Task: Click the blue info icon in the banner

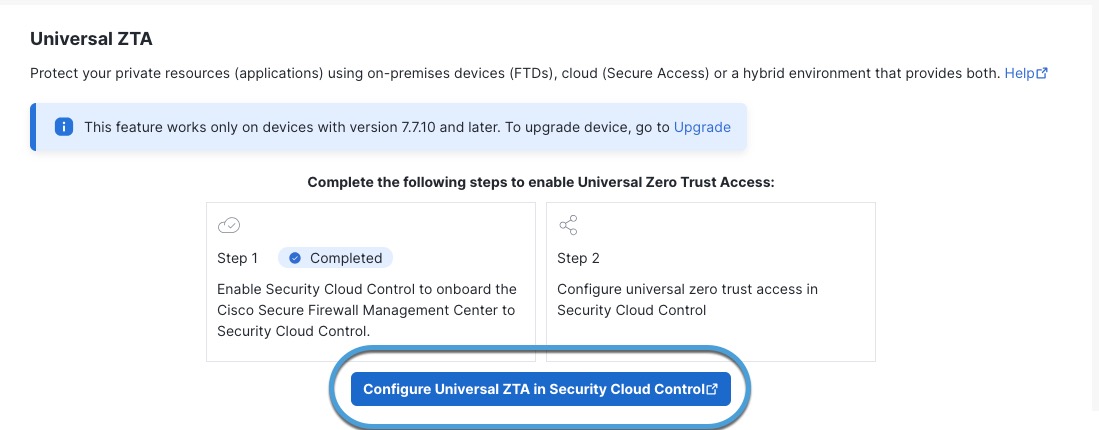Action: point(63,127)
